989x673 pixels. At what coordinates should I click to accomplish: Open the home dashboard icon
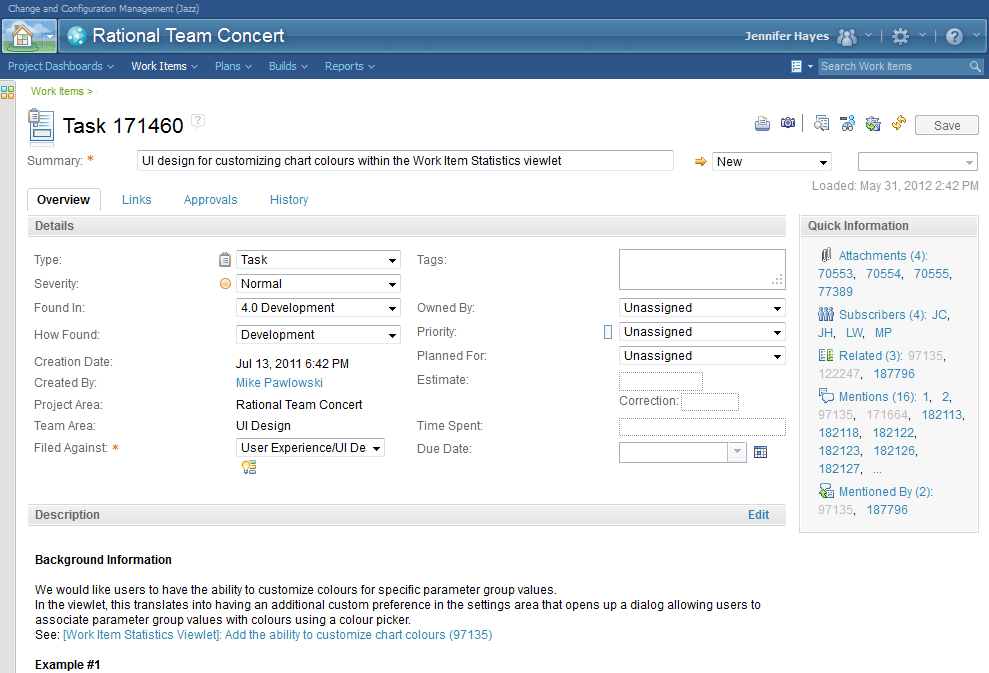point(22,36)
